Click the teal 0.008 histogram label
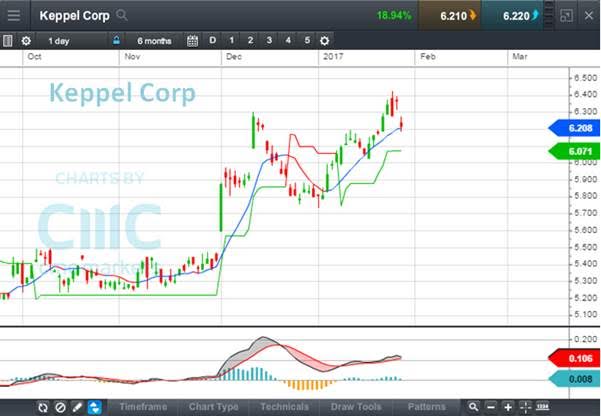Viewport: 601px width, 416px height. coord(574,379)
